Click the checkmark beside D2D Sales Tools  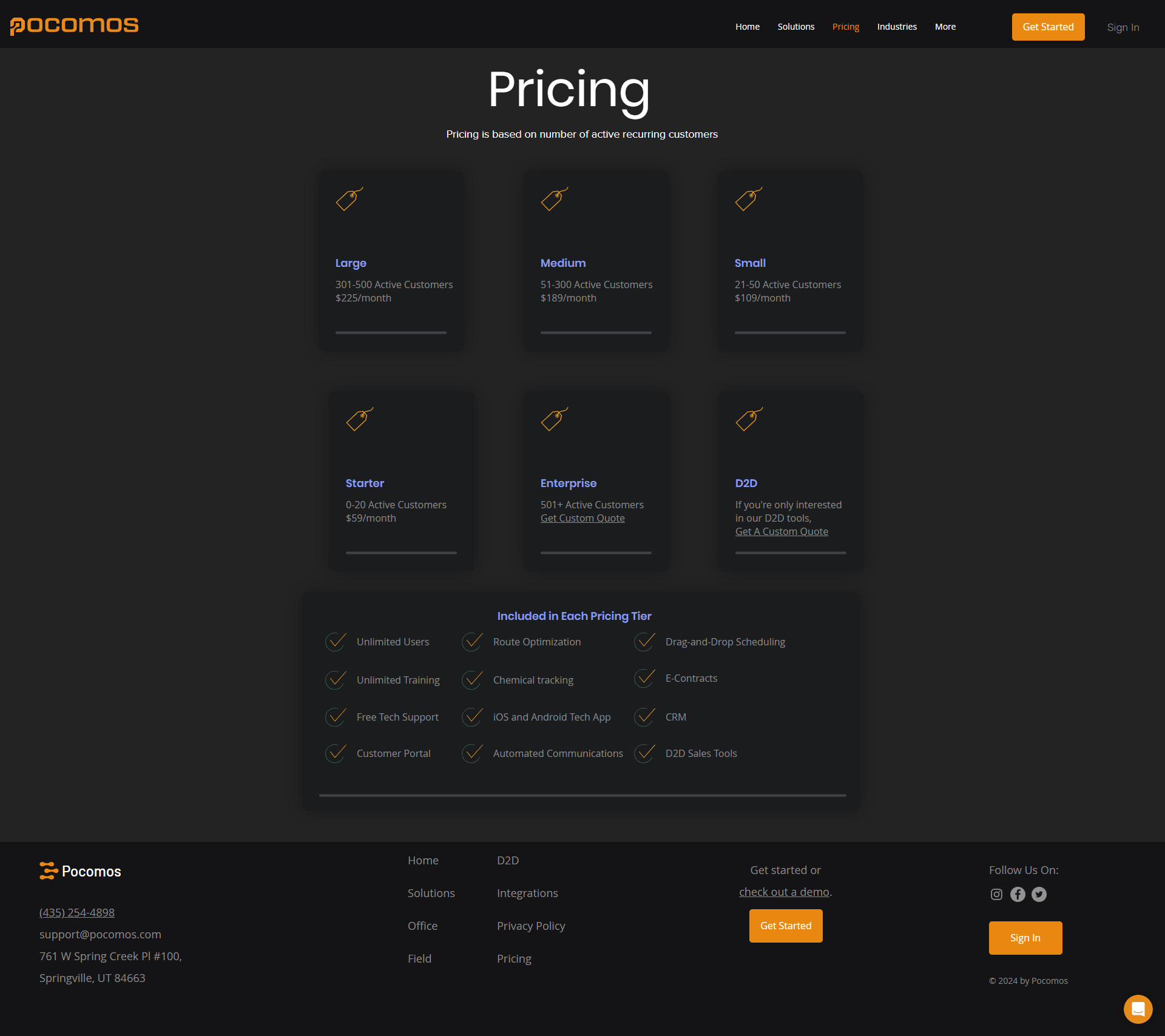[644, 753]
